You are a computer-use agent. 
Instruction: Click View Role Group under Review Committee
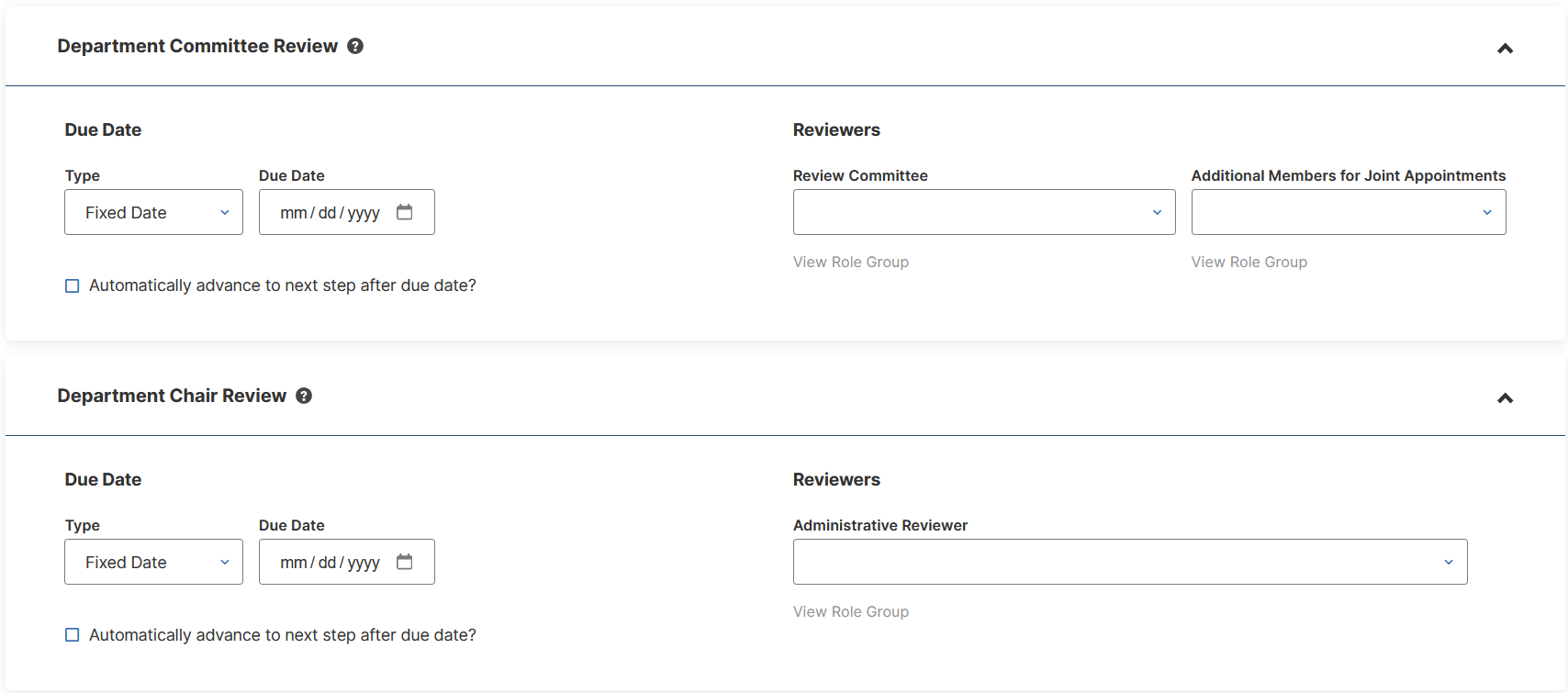[851, 262]
